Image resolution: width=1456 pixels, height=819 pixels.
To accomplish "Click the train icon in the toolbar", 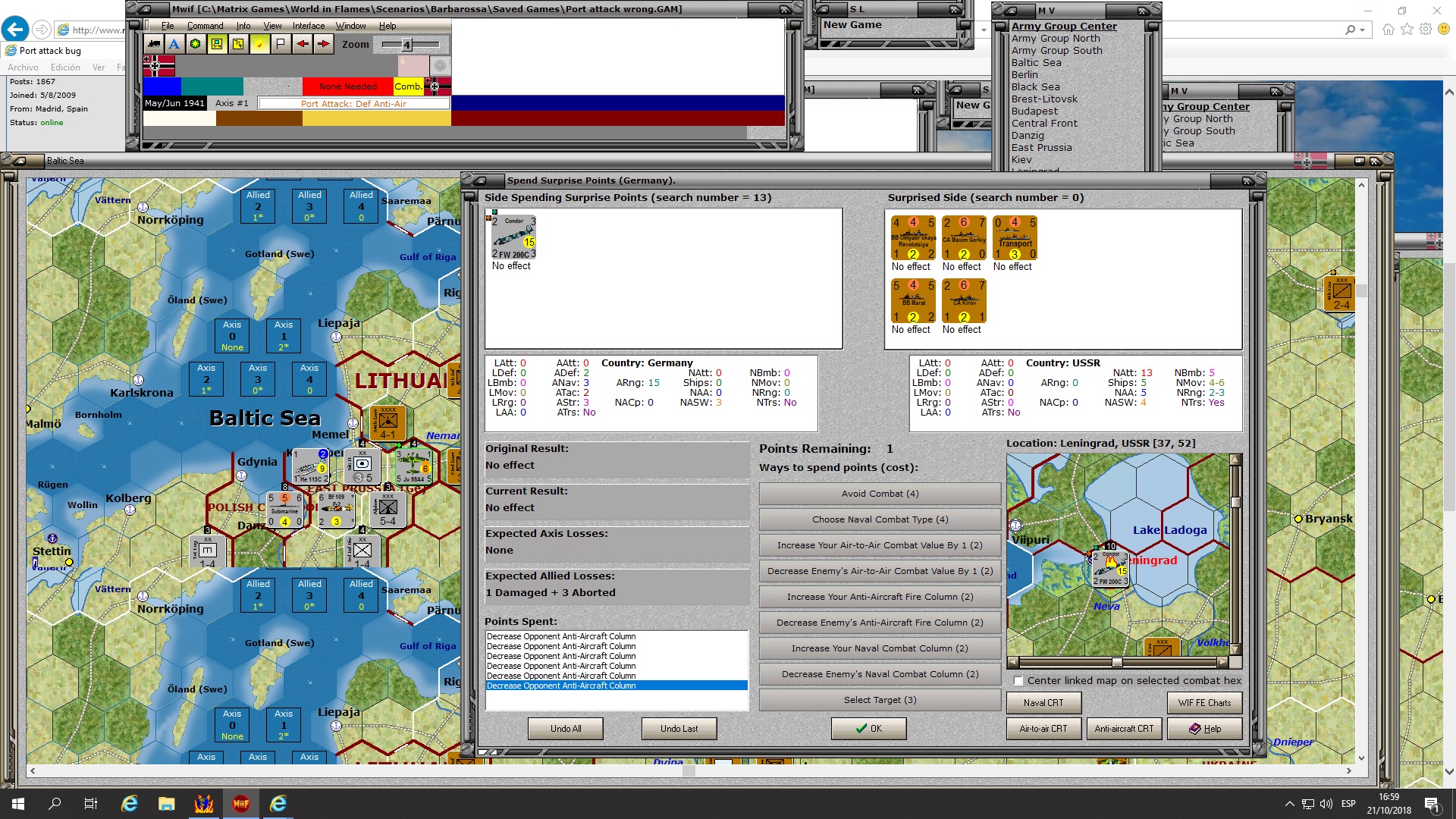I will [154, 44].
